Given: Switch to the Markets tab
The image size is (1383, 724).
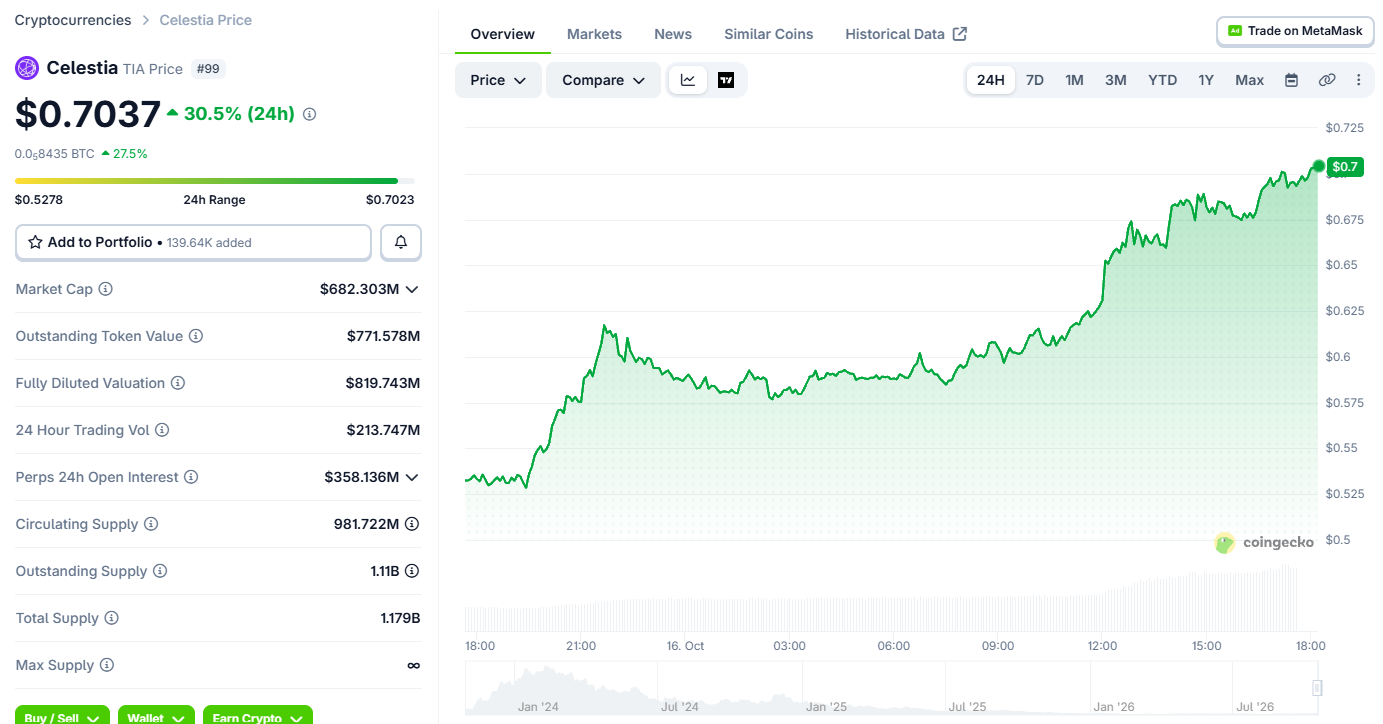Looking at the screenshot, I should (x=594, y=34).
